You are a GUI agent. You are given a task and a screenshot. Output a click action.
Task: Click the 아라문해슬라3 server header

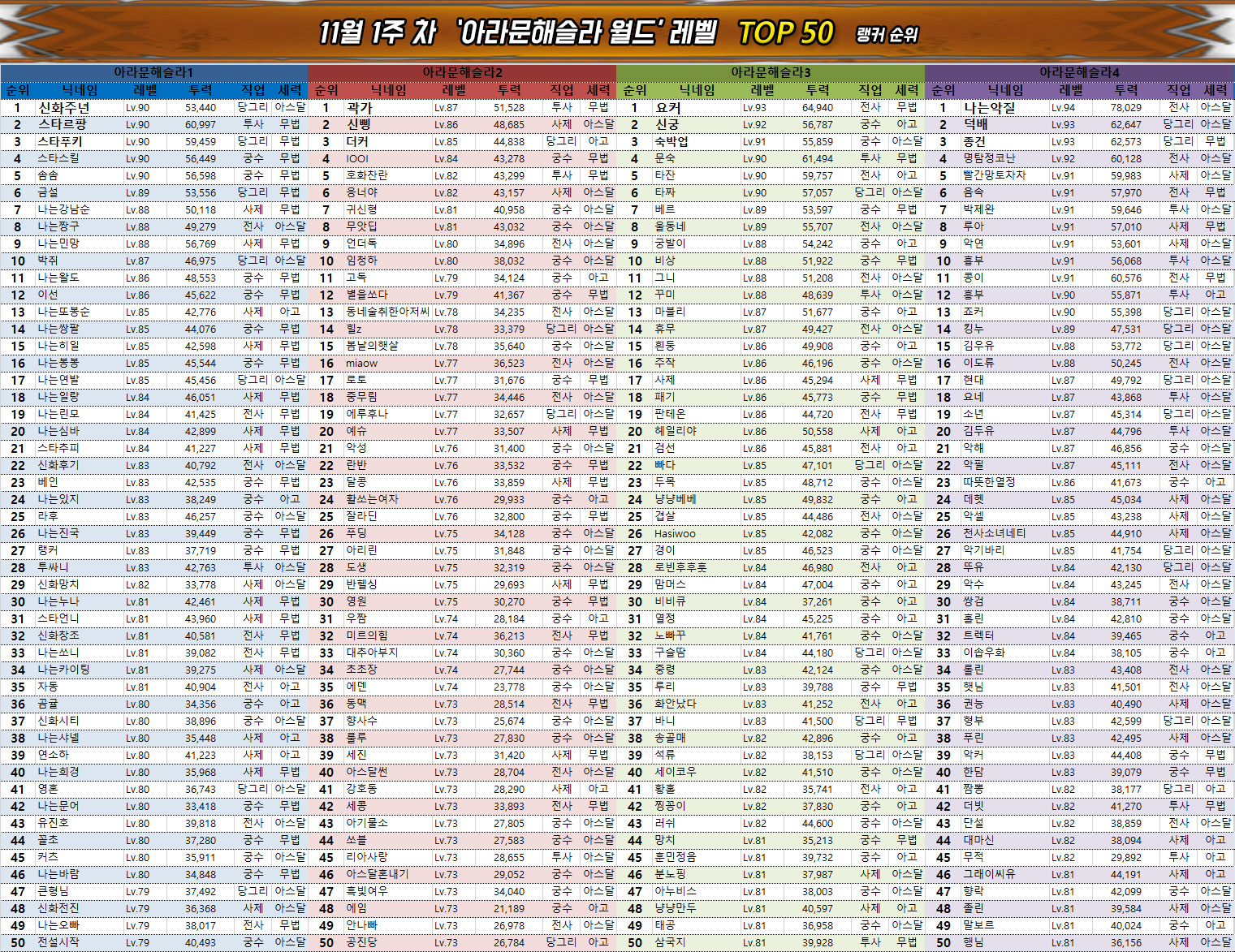point(771,72)
